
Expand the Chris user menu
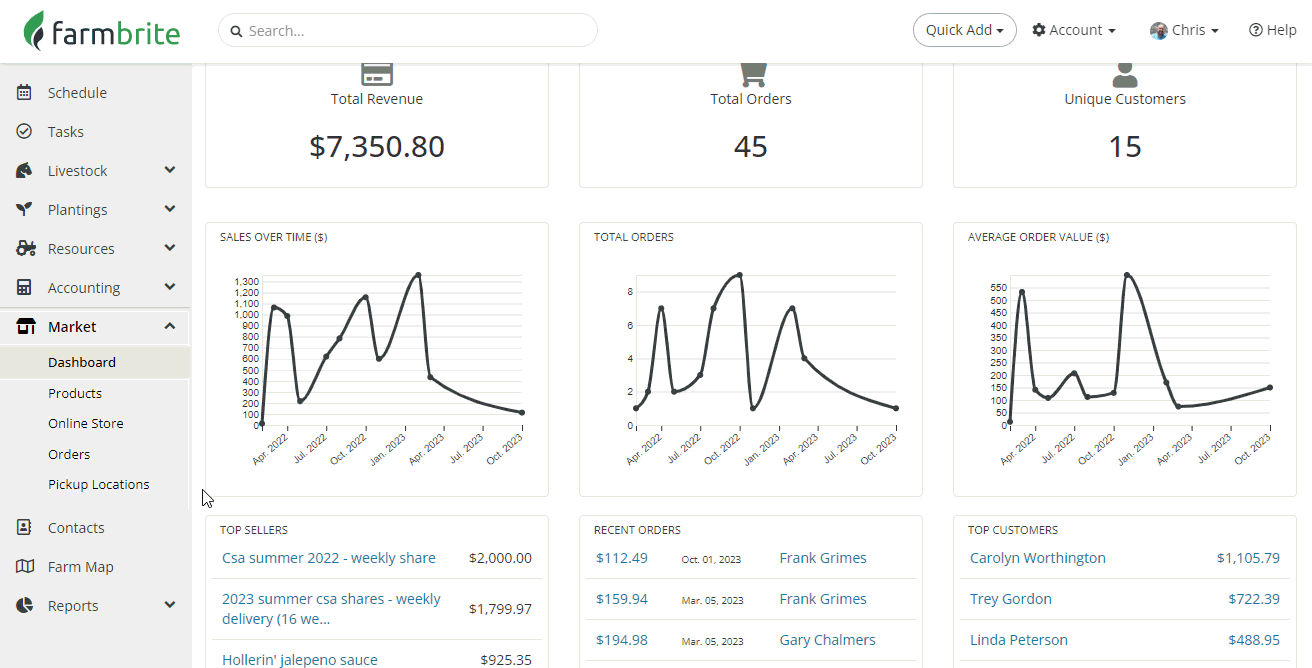coord(1184,30)
